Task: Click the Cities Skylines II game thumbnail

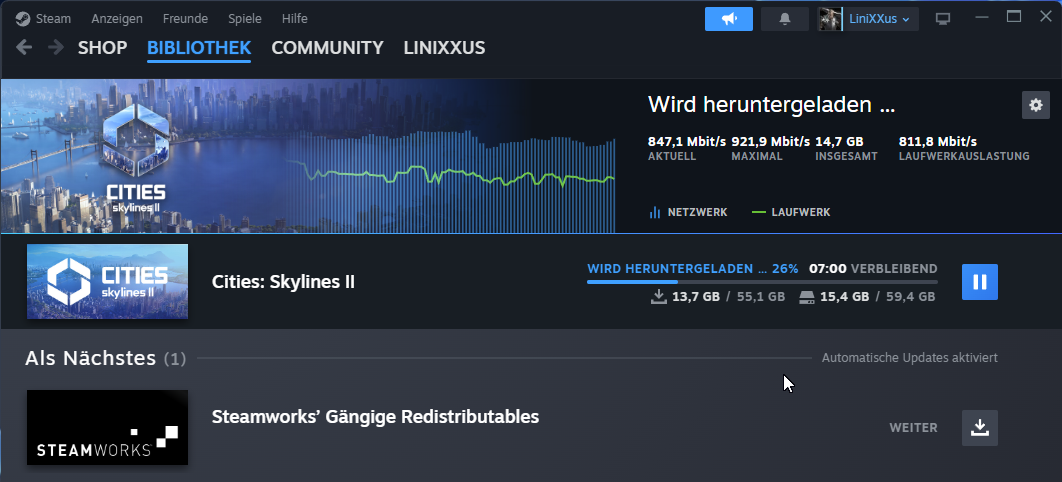Action: pos(107,282)
